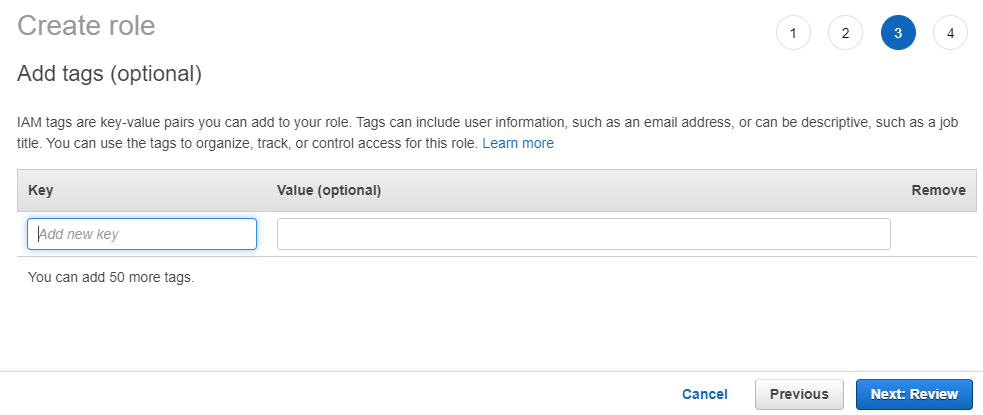
Task: Click the 'You can add 50 more tags' text
Action: point(111,277)
